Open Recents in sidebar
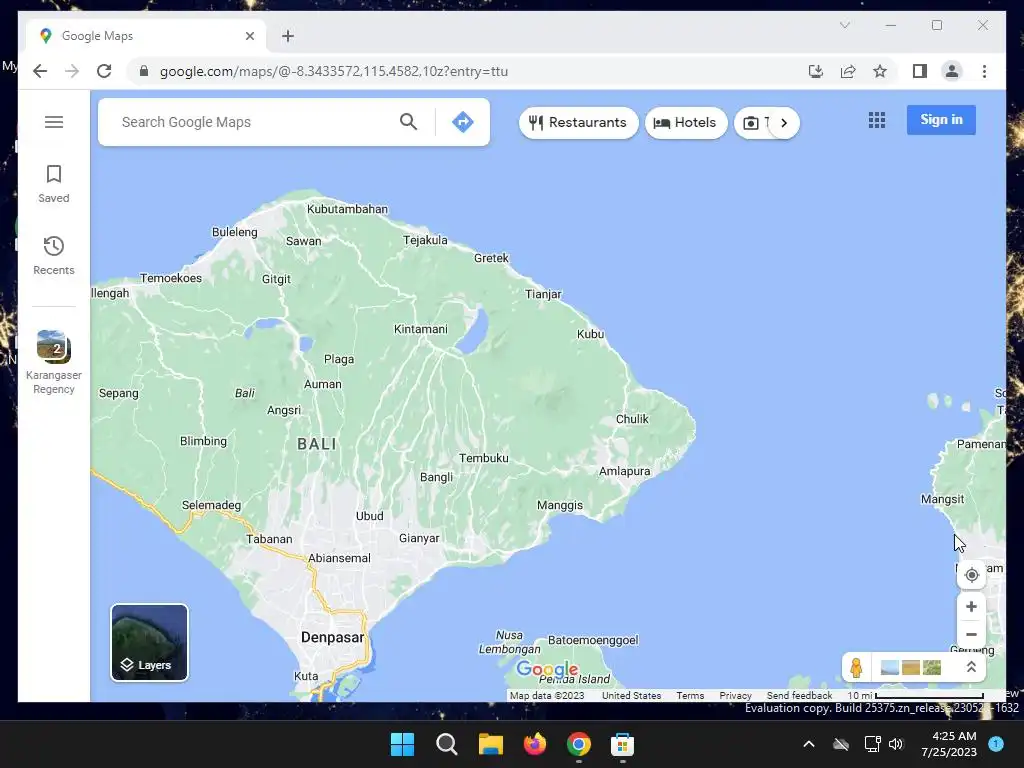The height and width of the screenshot is (768, 1024). click(54, 255)
